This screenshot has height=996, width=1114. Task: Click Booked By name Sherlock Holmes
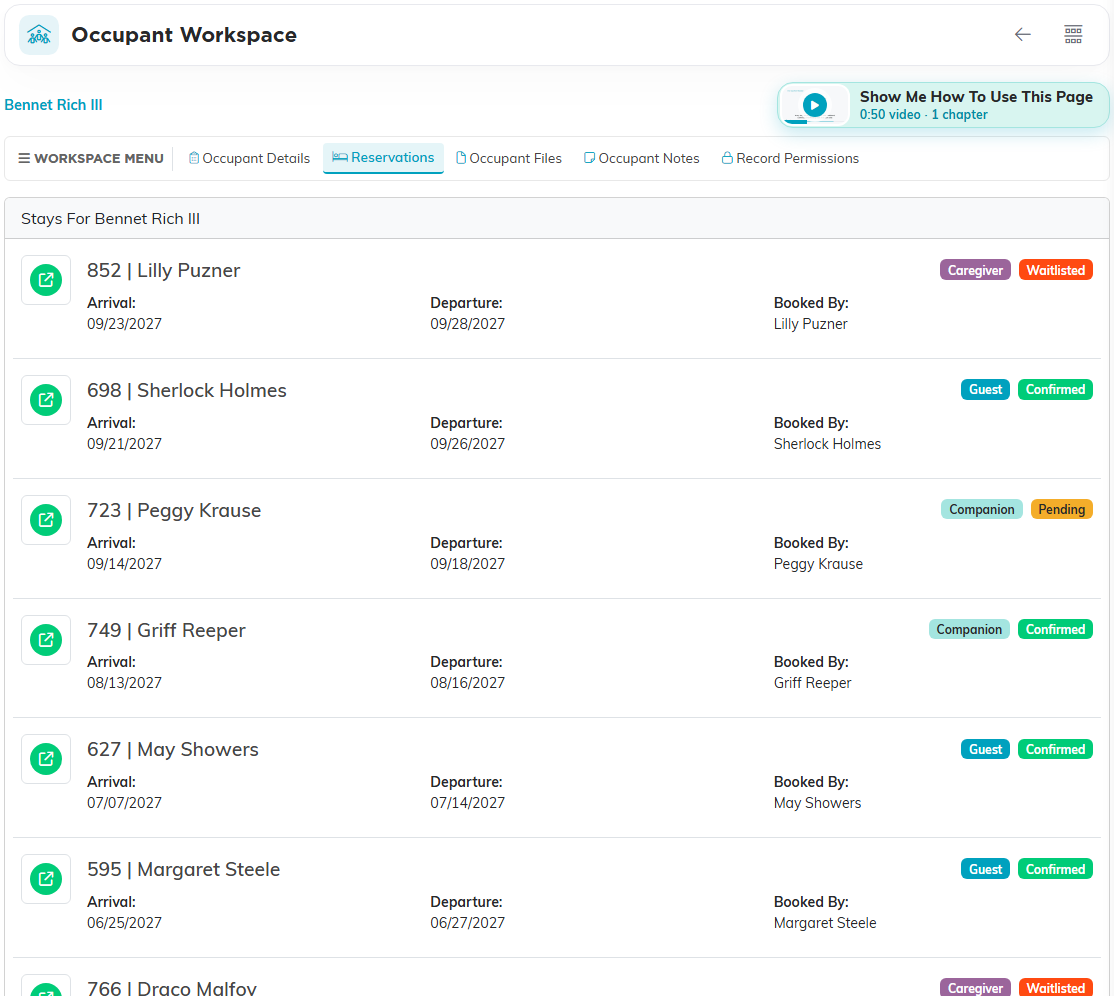[827, 444]
